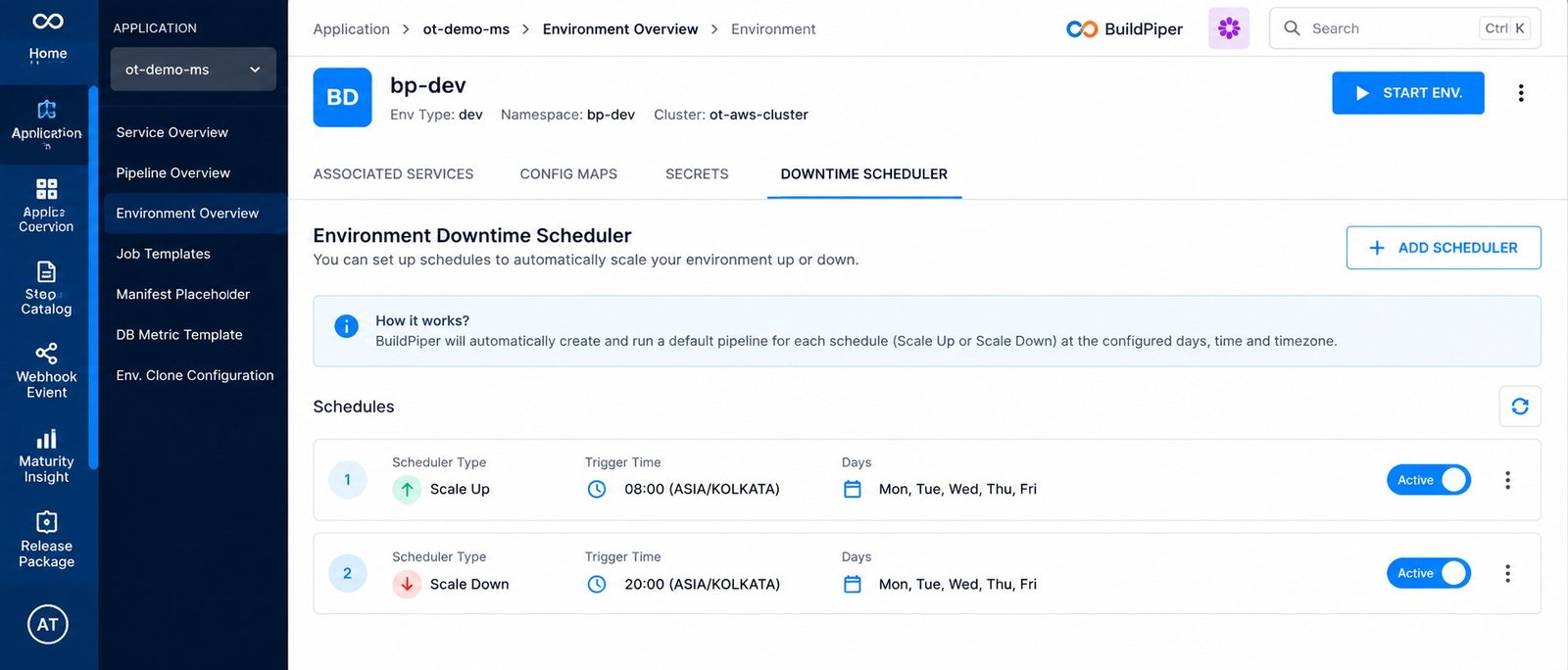Click the ot-demo-ms breadcrumb link
The height and width of the screenshot is (670, 1568).
(465, 29)
